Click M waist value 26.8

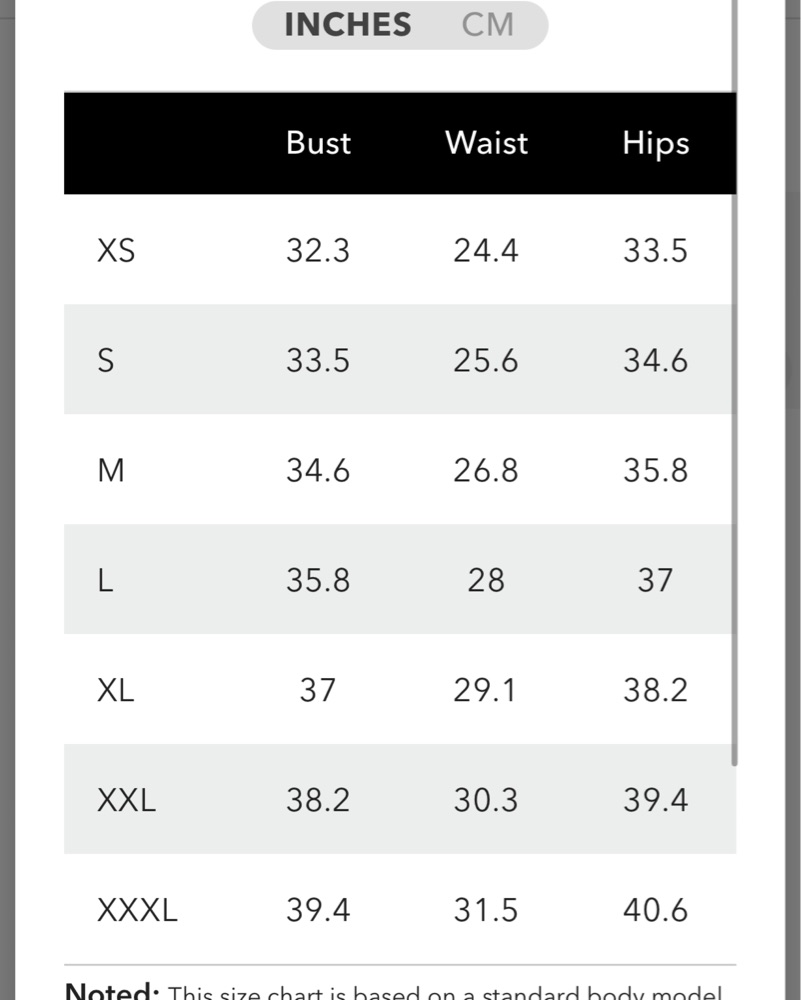(486, 470)
